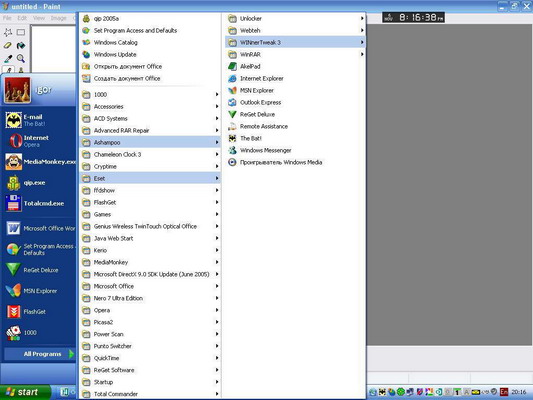Open WinRAR folder
Image resolution: width=533 pixels, height=400 pixels.
[295, 54]
